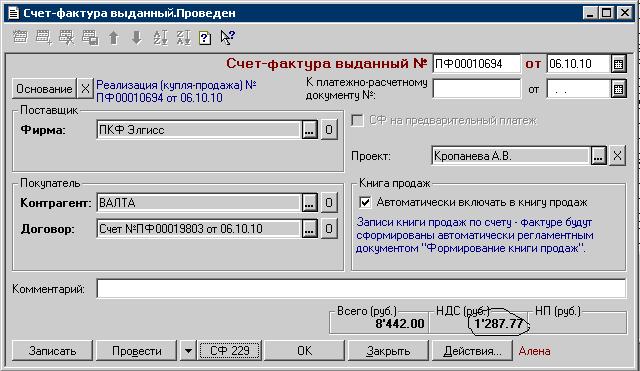640x371 pixels.
Task: Click the new row toolbar icon
Action: 20,38
